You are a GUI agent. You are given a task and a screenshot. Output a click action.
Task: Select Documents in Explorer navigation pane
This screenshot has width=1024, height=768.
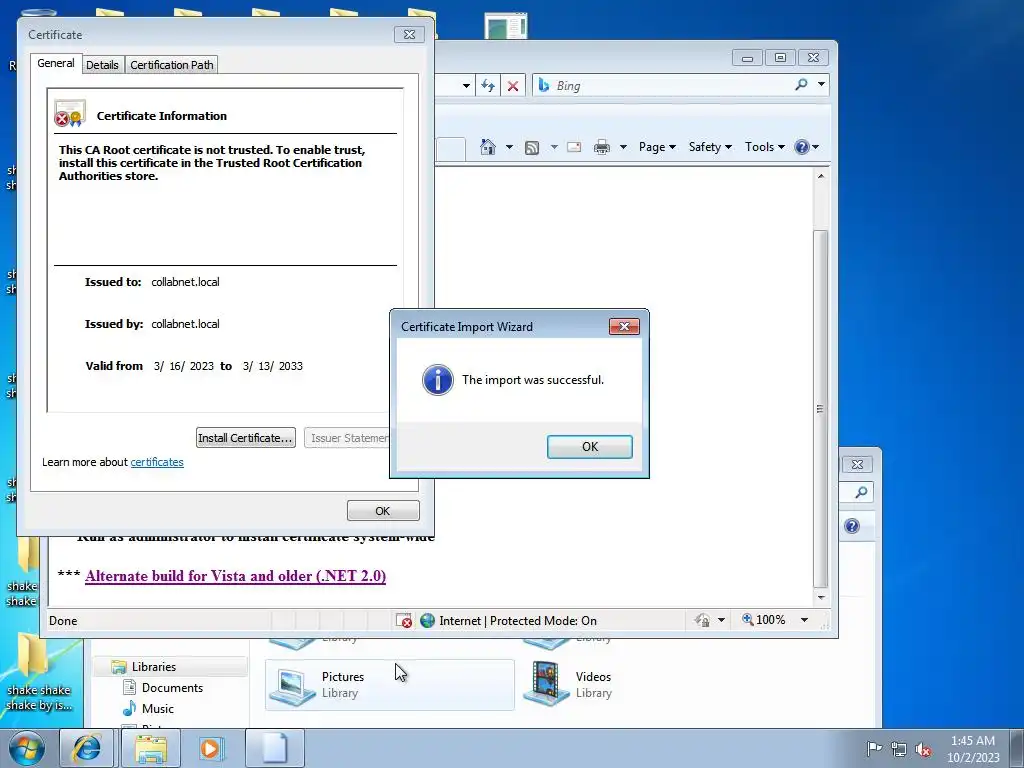point(172,688)
